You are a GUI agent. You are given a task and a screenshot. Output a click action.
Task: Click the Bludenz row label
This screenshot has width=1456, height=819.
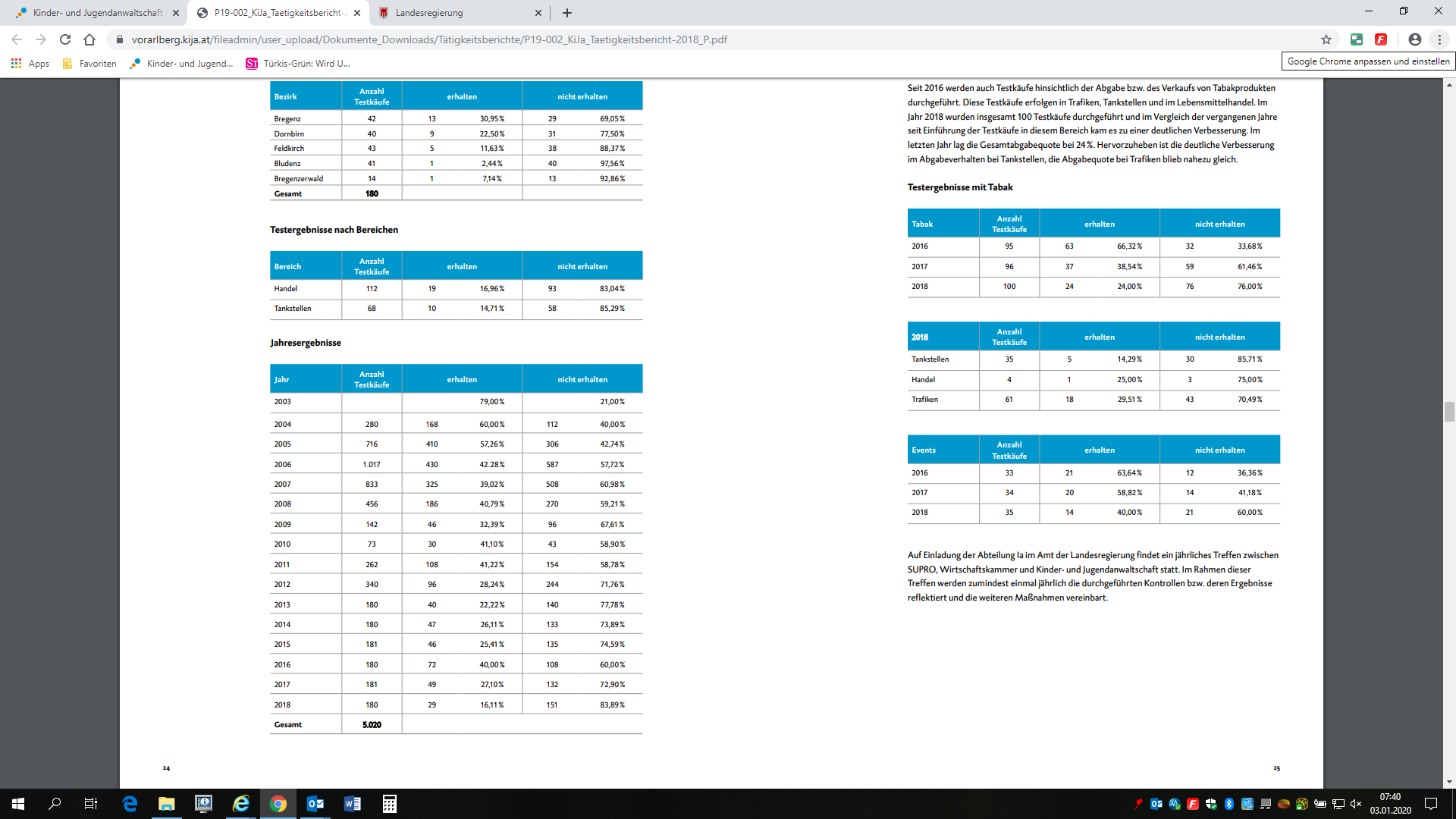[x=287, y=164]
